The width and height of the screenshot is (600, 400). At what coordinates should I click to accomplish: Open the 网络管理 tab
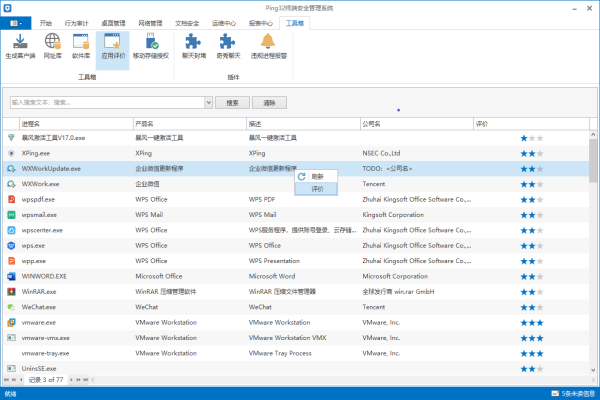click(150, 23)
